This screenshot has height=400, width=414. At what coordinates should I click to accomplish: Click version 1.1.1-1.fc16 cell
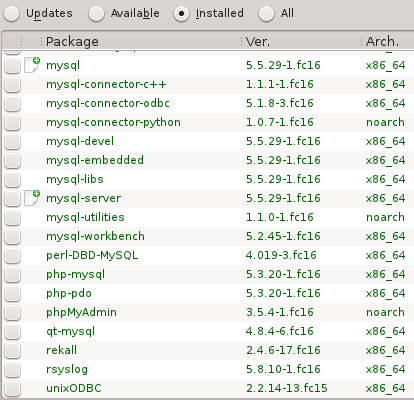tap(280, 84)
